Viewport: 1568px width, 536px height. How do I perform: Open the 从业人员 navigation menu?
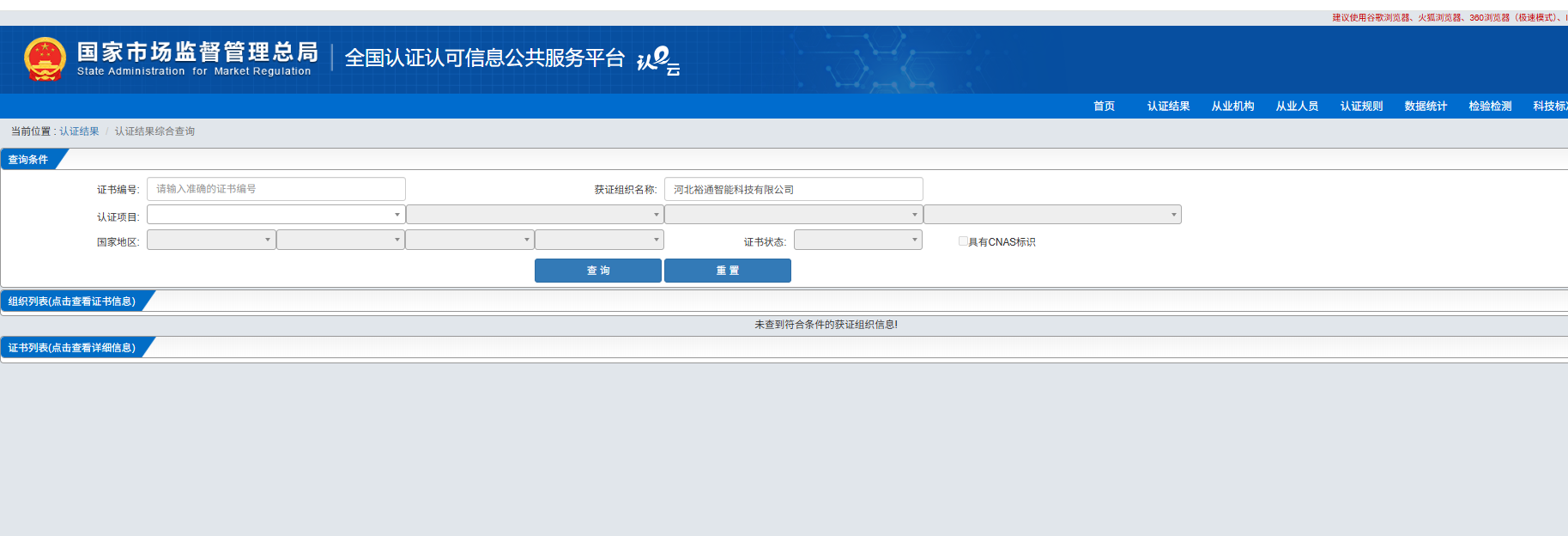pos(1297,107)
